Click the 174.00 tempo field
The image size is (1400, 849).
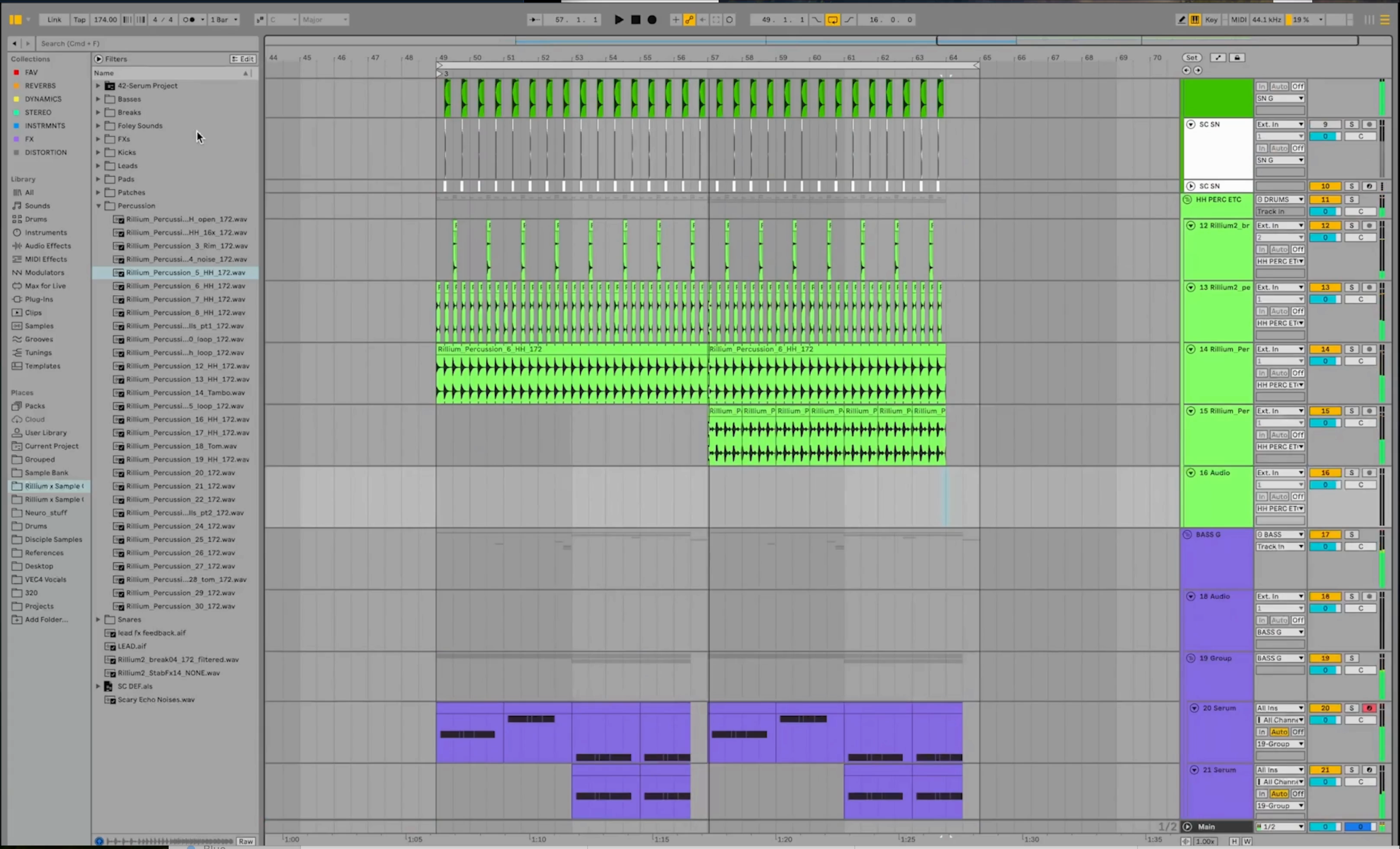pyautogui.click(x=105, y=19)
